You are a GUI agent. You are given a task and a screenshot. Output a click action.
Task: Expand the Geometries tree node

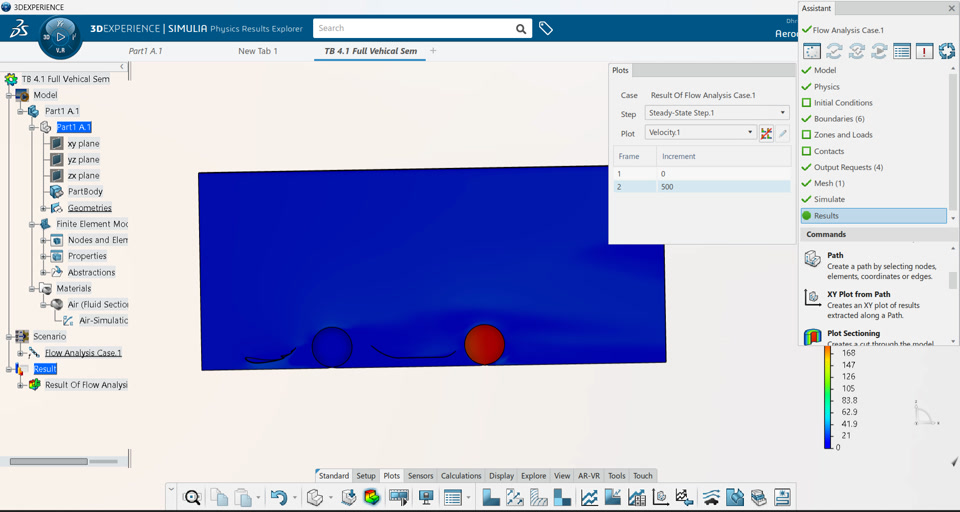[x=44, y=208]
